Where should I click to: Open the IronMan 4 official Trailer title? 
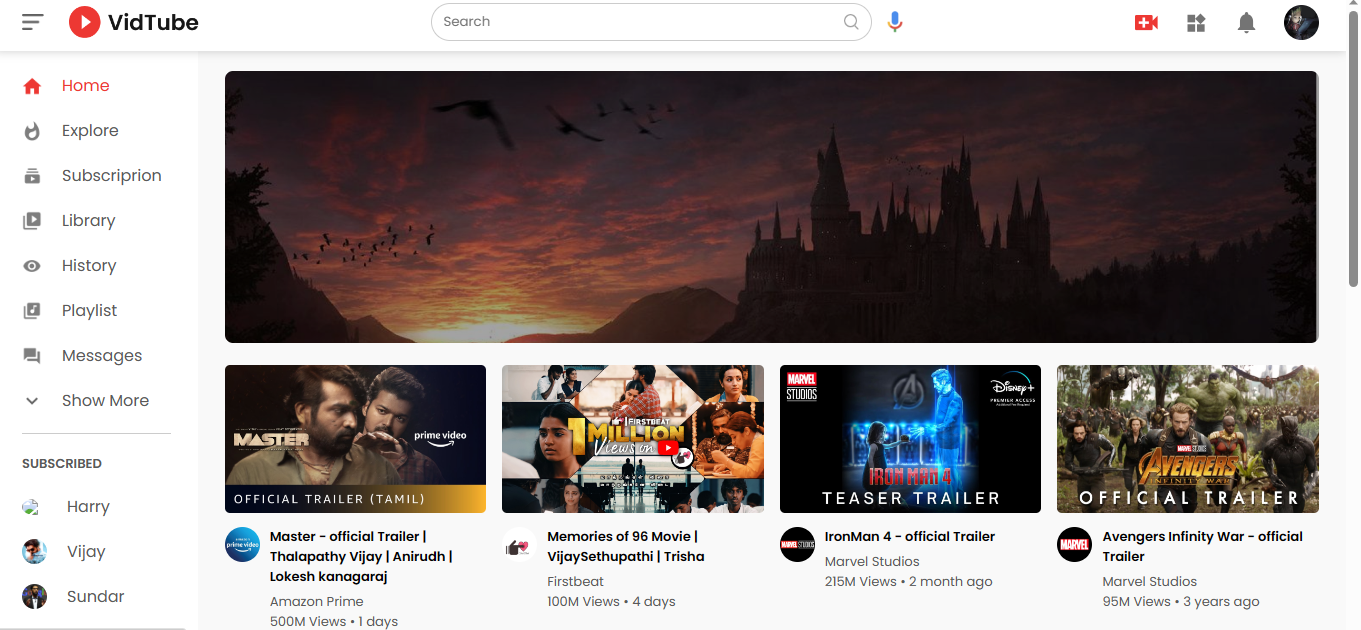tap(910, 536)
